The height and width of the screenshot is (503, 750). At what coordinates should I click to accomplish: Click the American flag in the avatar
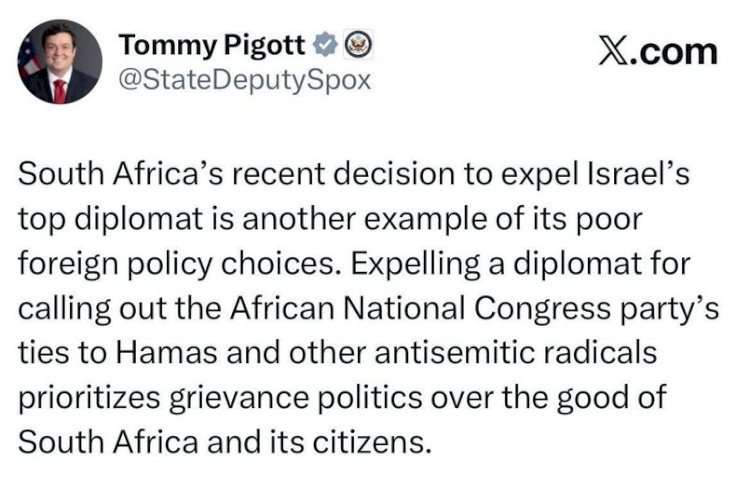click(30, 62)
